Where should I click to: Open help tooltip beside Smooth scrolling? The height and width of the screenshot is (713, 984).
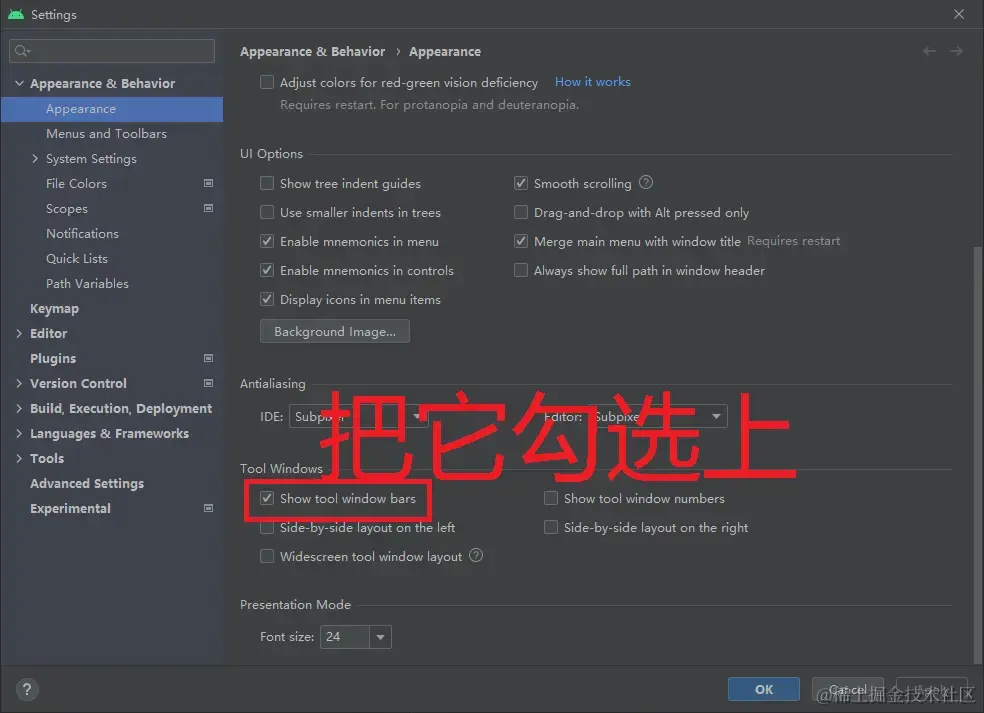[645, 183]
